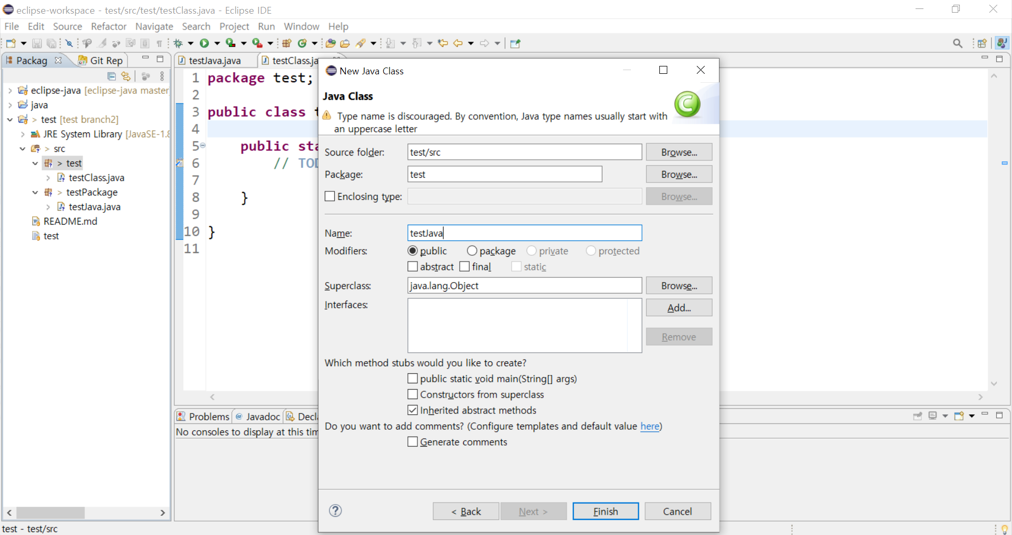Expand the JRE System Library node

23,134
